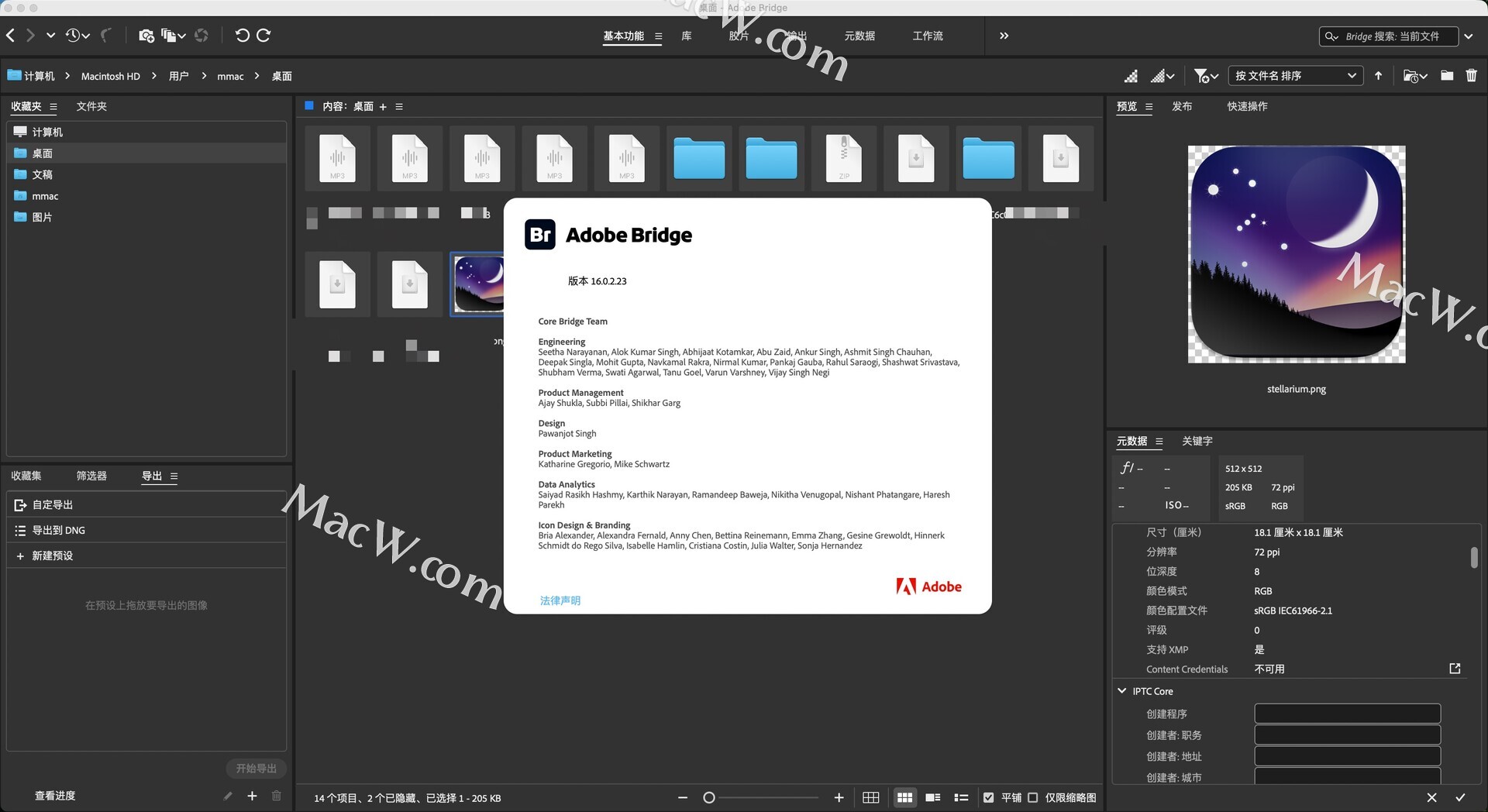Switch to the list view icon
1488x812 pixels.
(x=961, y=797)
